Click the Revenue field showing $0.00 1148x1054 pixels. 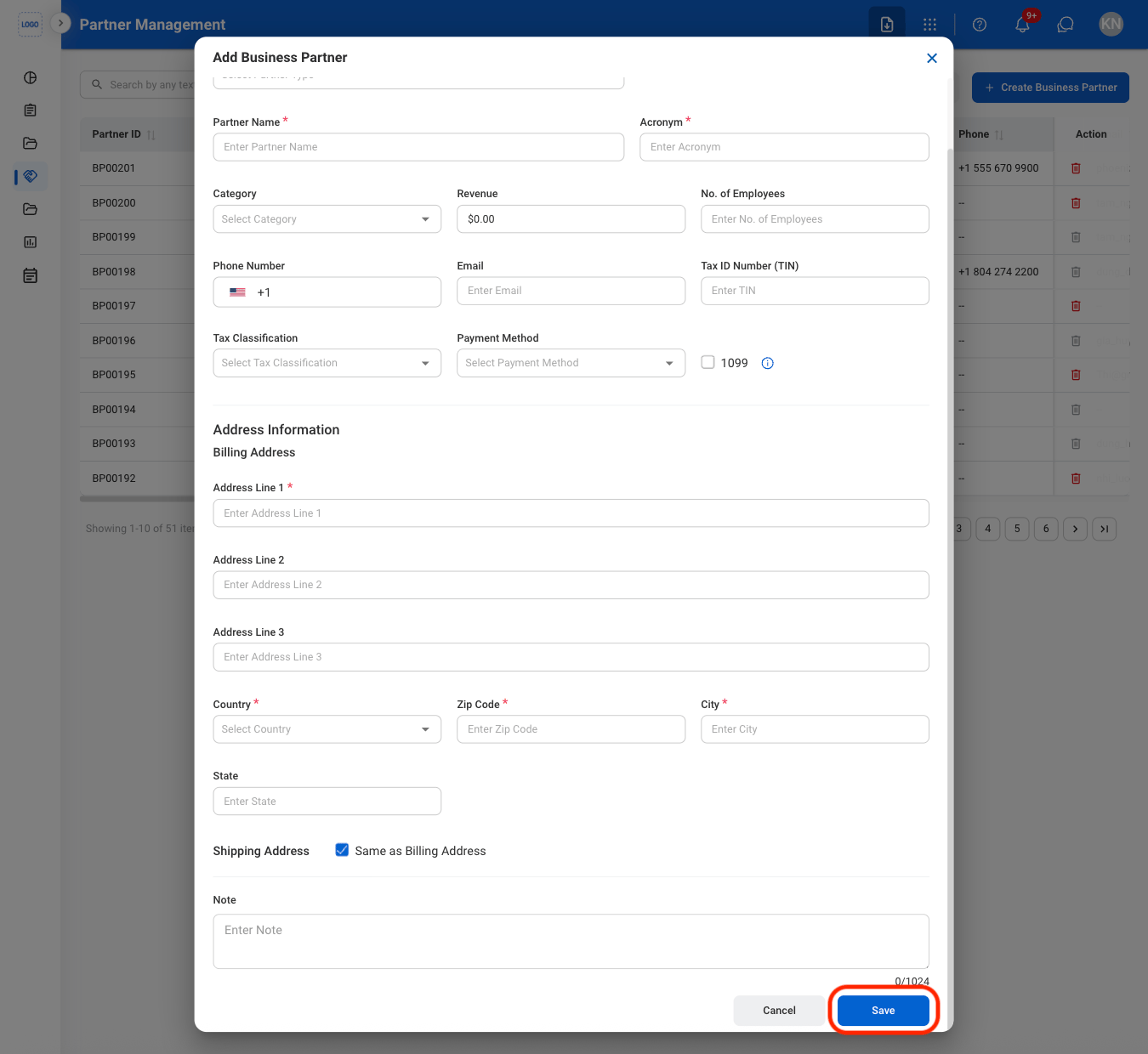tap(571, 219)
